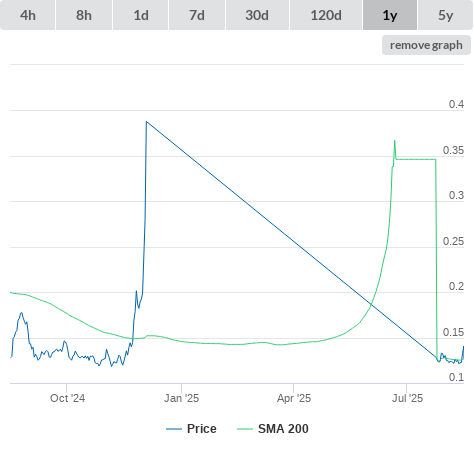This screenshot has height=455, width=474.
Task: Click the blue price line peak point
Action: click(x=146, y=122)
